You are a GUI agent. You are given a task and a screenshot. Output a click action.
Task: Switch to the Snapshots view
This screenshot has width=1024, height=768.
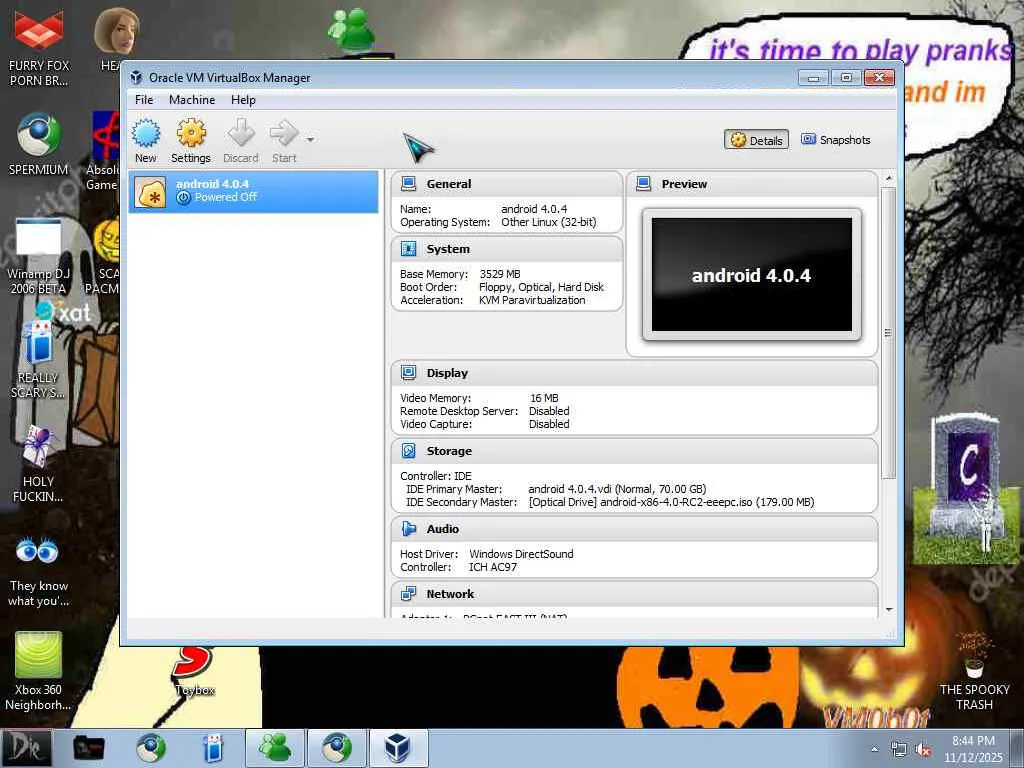tap(836, 140)
